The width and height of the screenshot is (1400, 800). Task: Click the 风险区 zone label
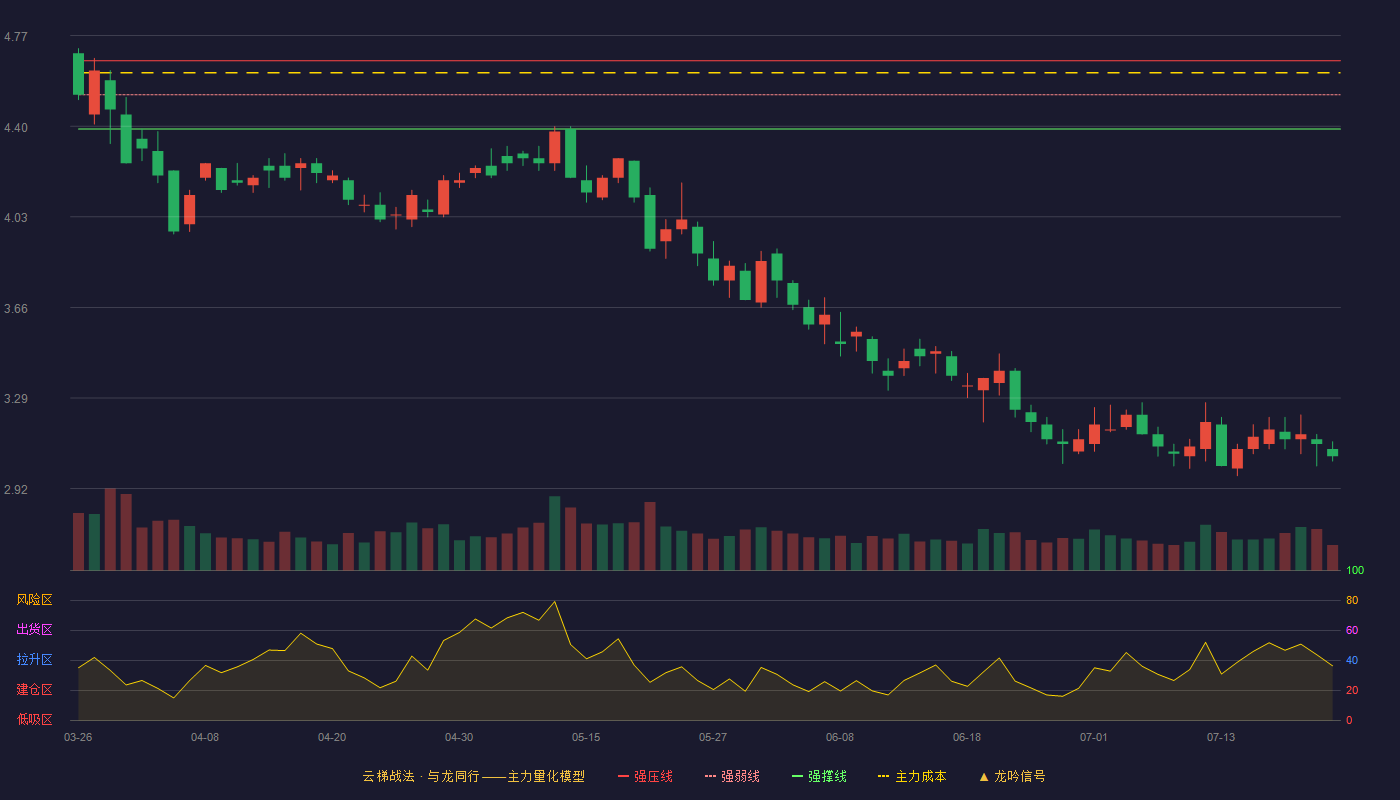click(34, 600)
